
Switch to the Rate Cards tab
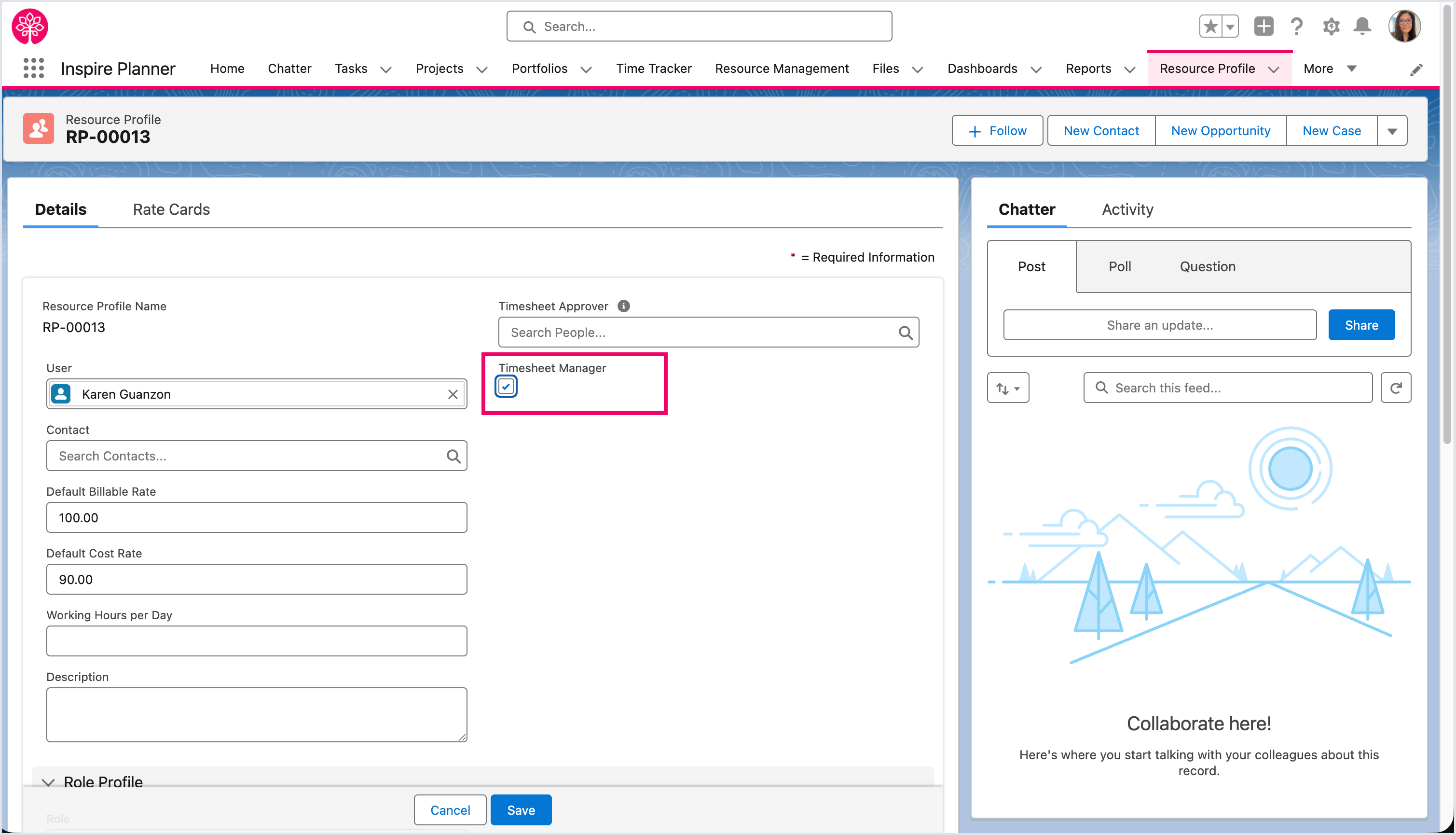tap(171, 209)
